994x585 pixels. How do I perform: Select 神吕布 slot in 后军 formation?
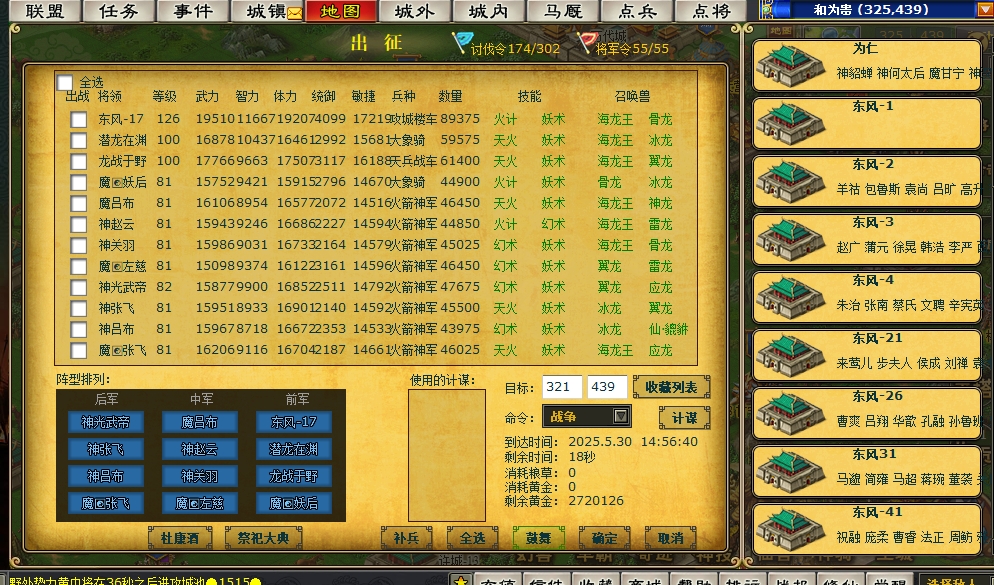coord(105,476)
